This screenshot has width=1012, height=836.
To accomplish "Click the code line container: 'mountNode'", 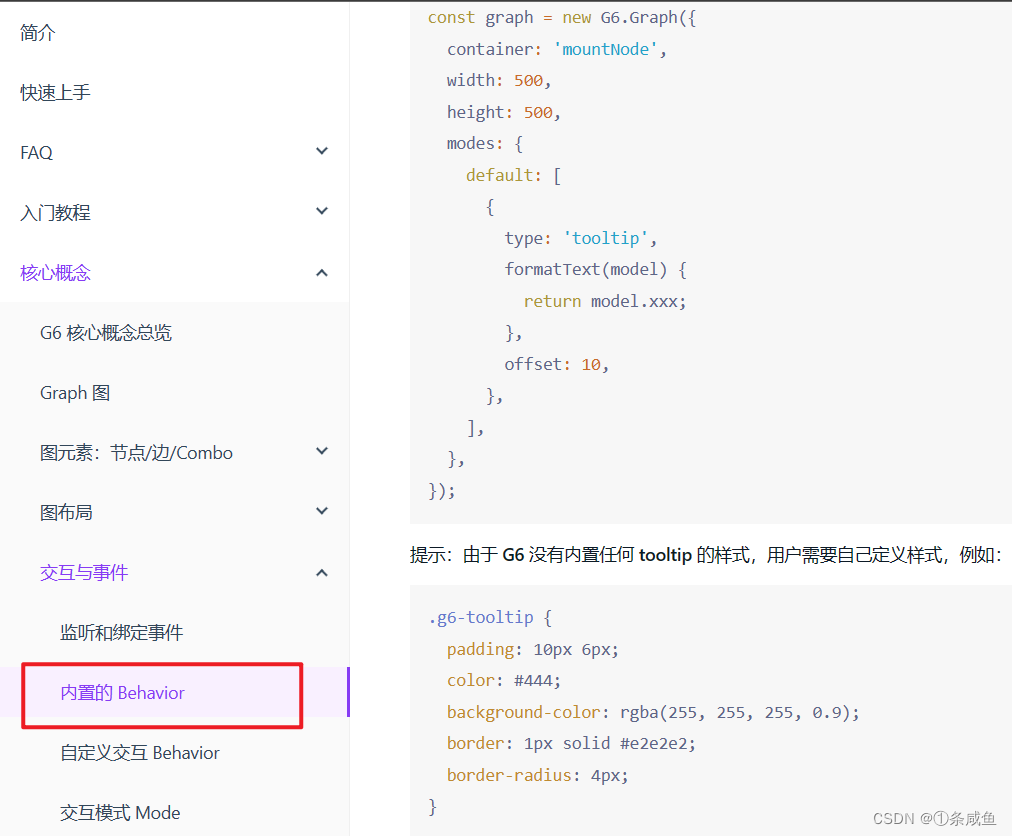I will (x=557, y=49).
